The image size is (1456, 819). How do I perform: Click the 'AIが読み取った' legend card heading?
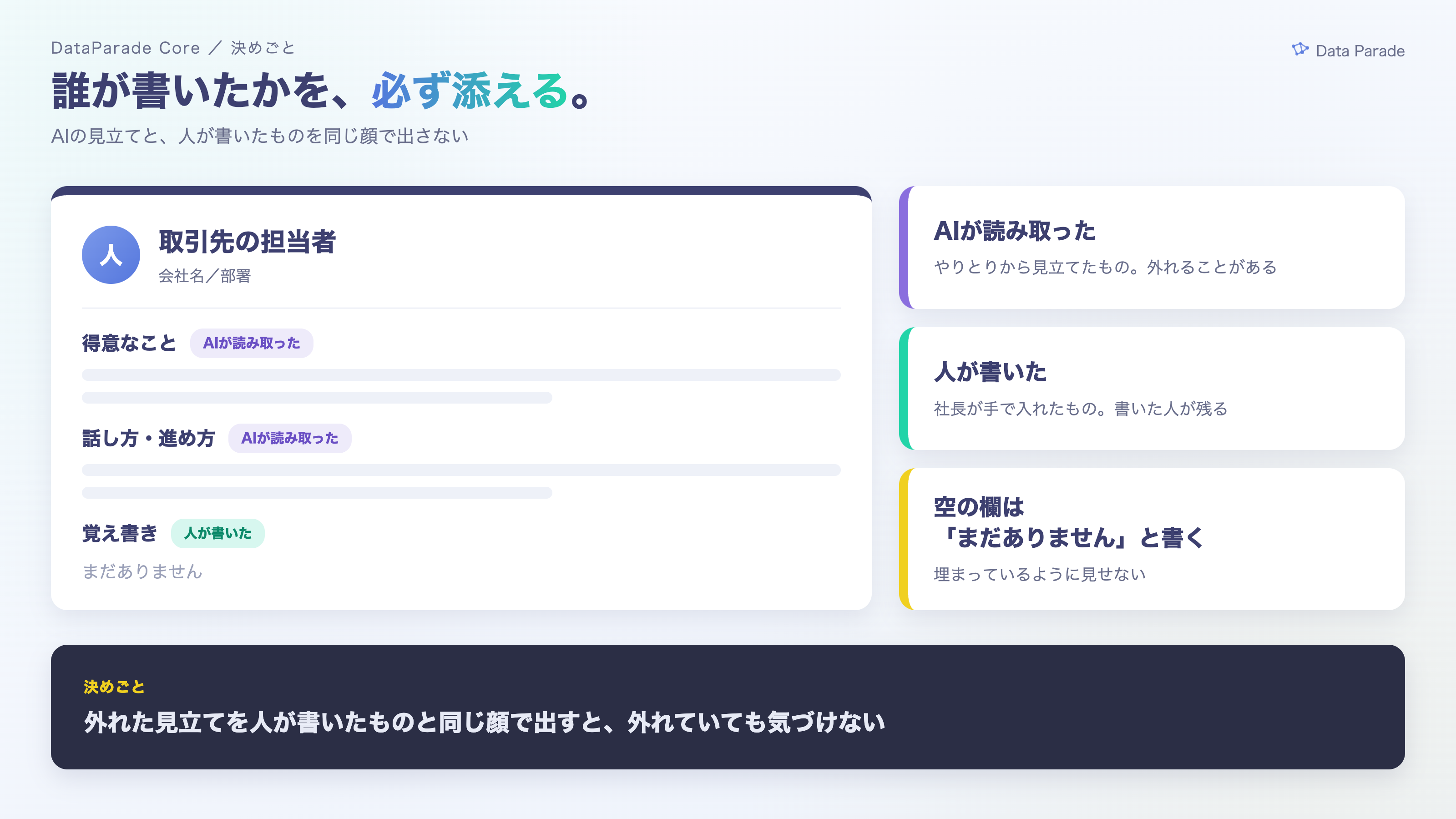1015,231
